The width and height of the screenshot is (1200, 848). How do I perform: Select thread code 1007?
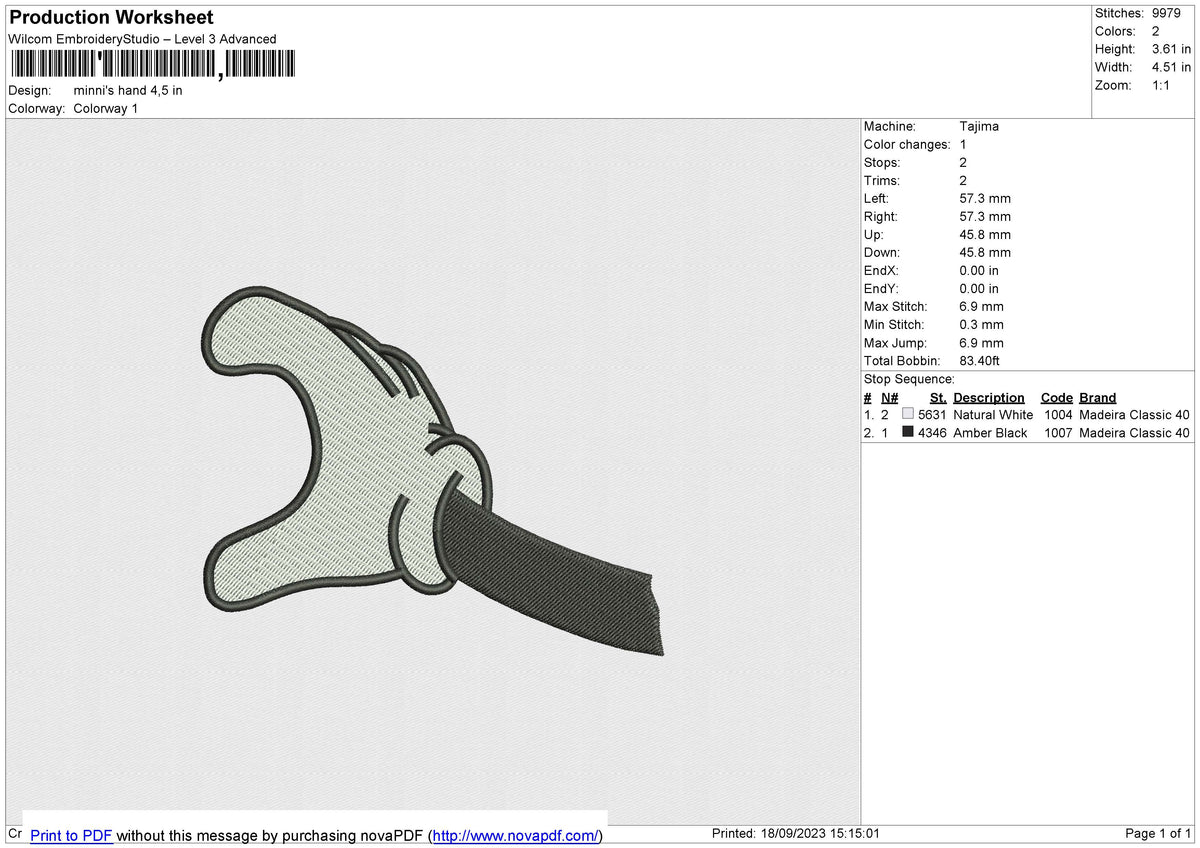click(x=1058, y=432)
